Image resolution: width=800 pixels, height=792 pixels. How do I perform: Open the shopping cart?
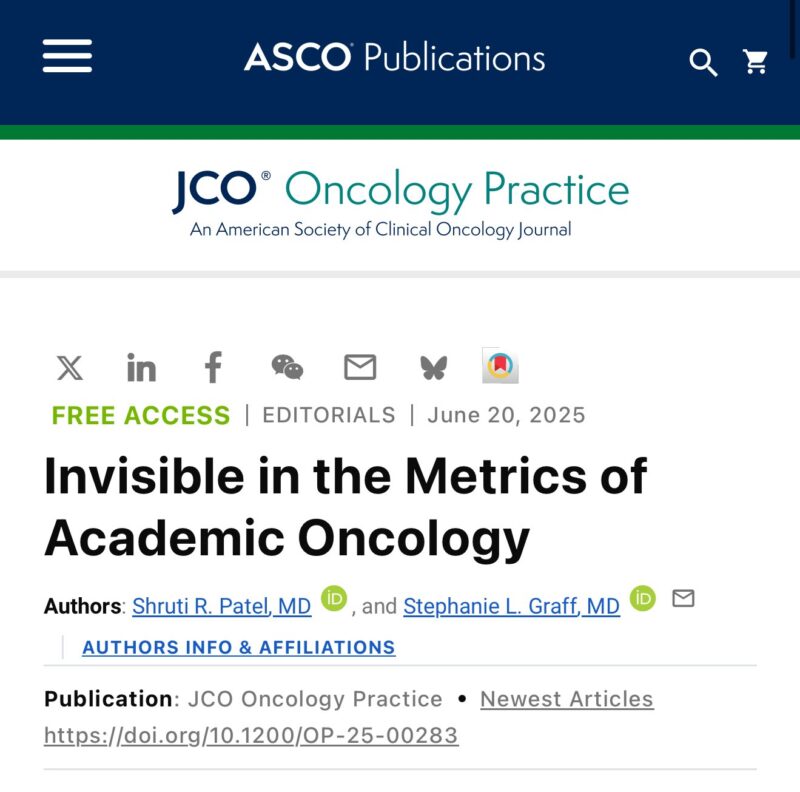coord(755,62)
